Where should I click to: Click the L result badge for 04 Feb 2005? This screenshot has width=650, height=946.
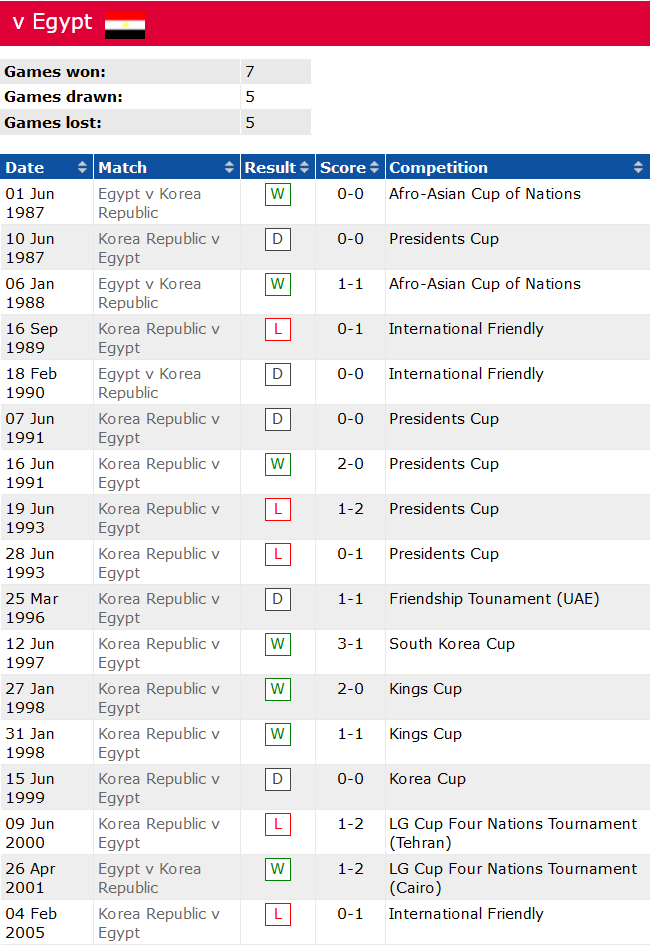[x=278, y=914]
